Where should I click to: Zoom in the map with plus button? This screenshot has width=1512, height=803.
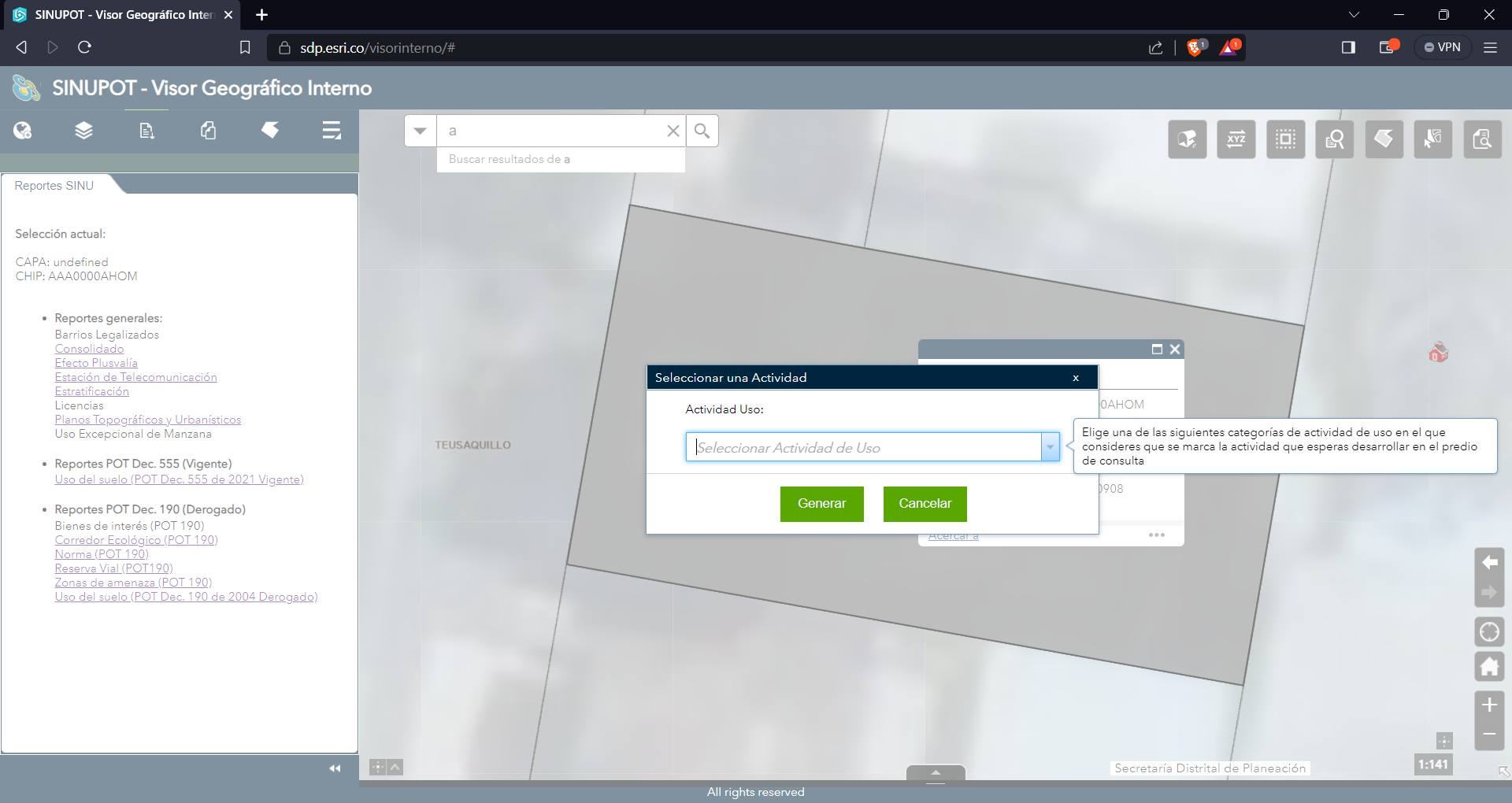click(x=1488, y=705)
